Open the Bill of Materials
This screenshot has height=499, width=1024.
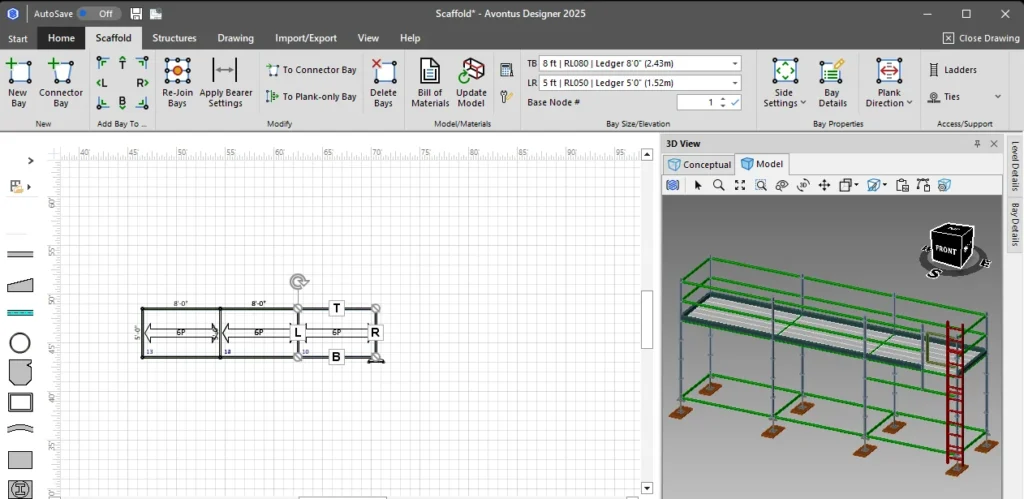(x=430, y=72)
